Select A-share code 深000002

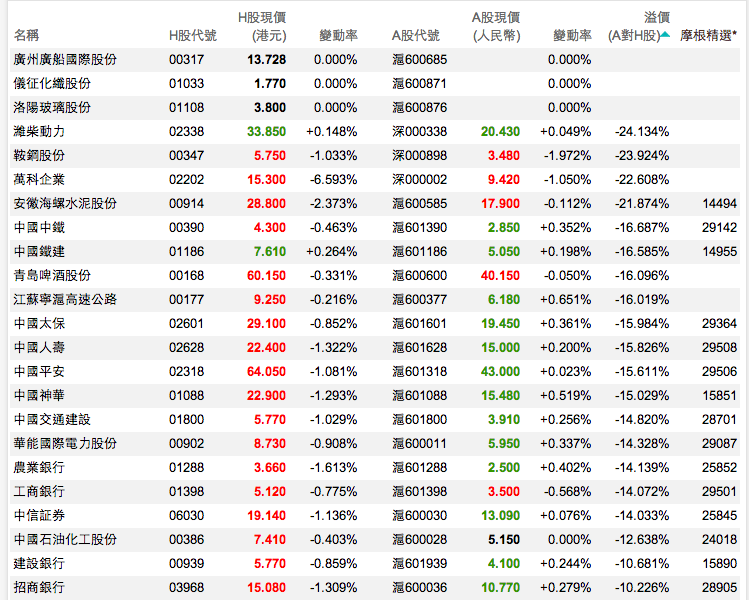coord(419,180)
